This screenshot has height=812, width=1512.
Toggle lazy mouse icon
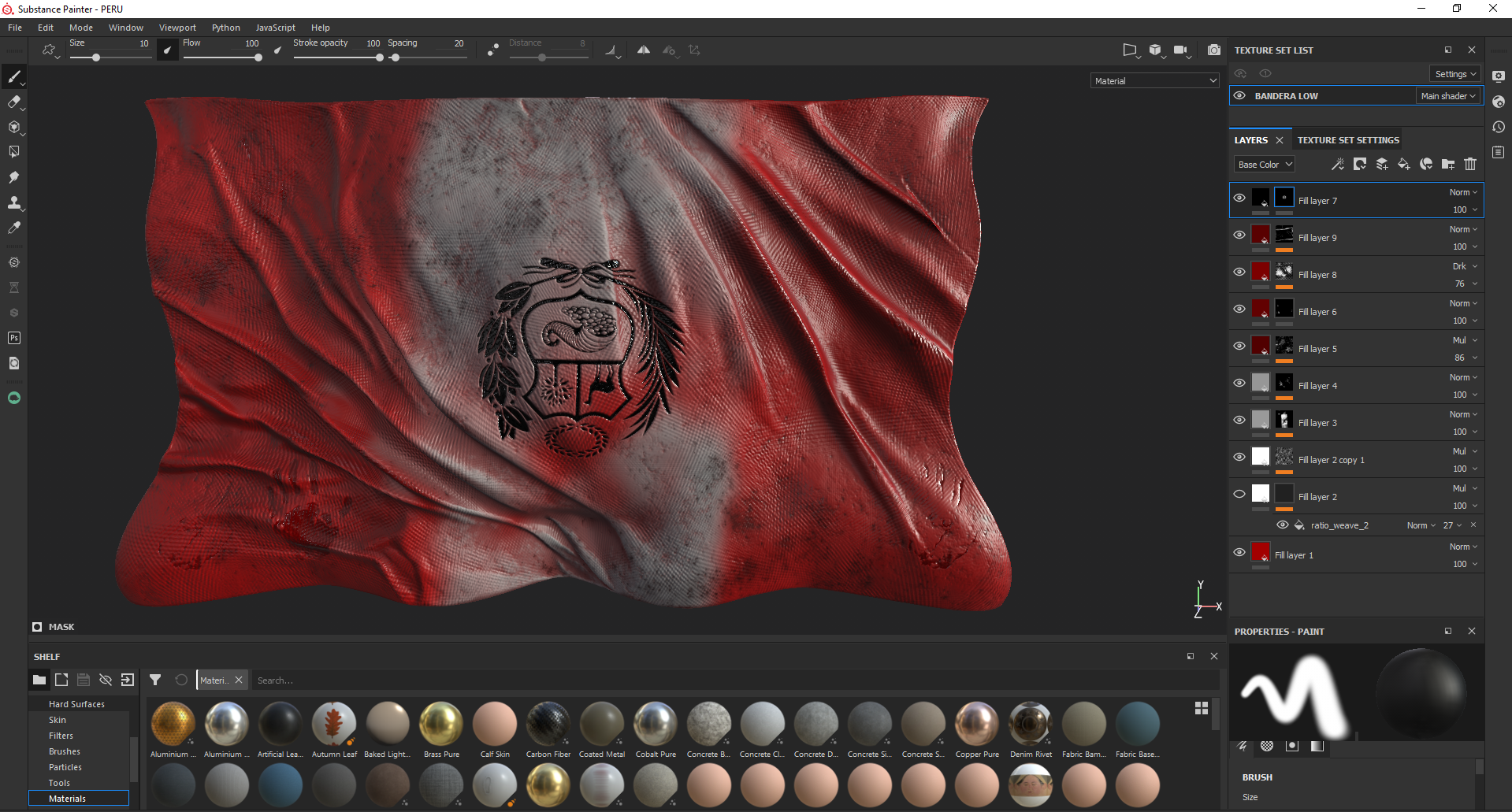click(492, 50)
